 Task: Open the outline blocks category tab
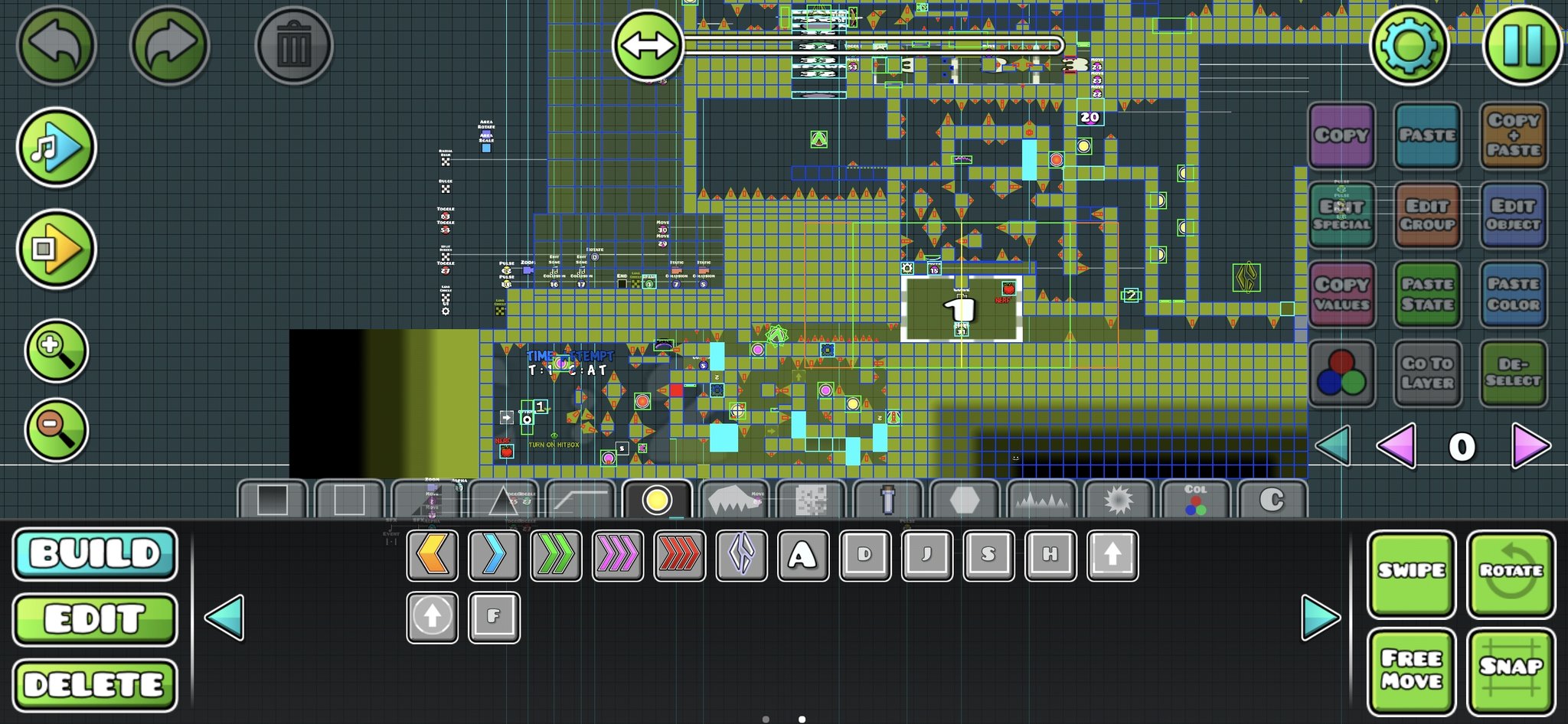[349, 499]
